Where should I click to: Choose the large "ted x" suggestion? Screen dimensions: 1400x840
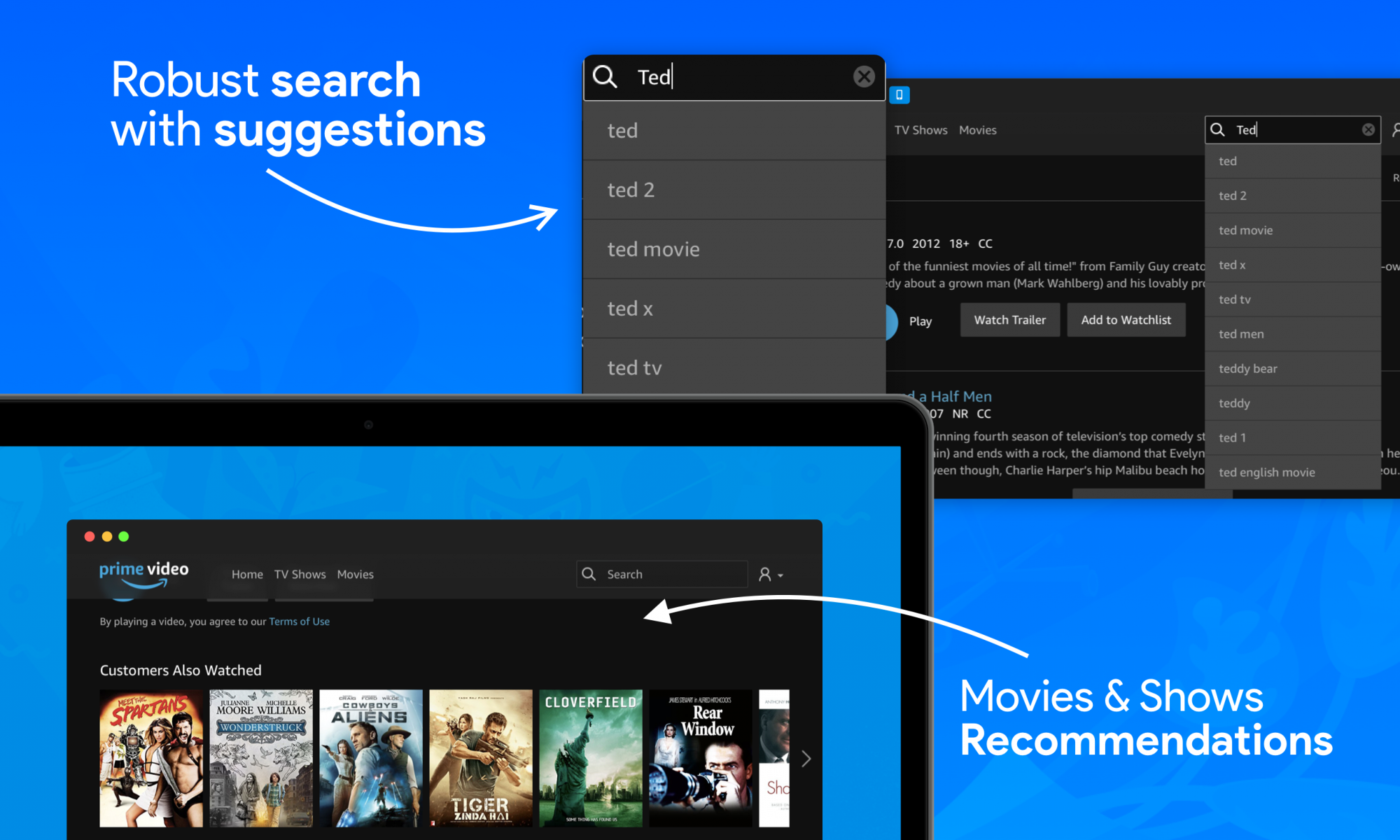(734, 309)
